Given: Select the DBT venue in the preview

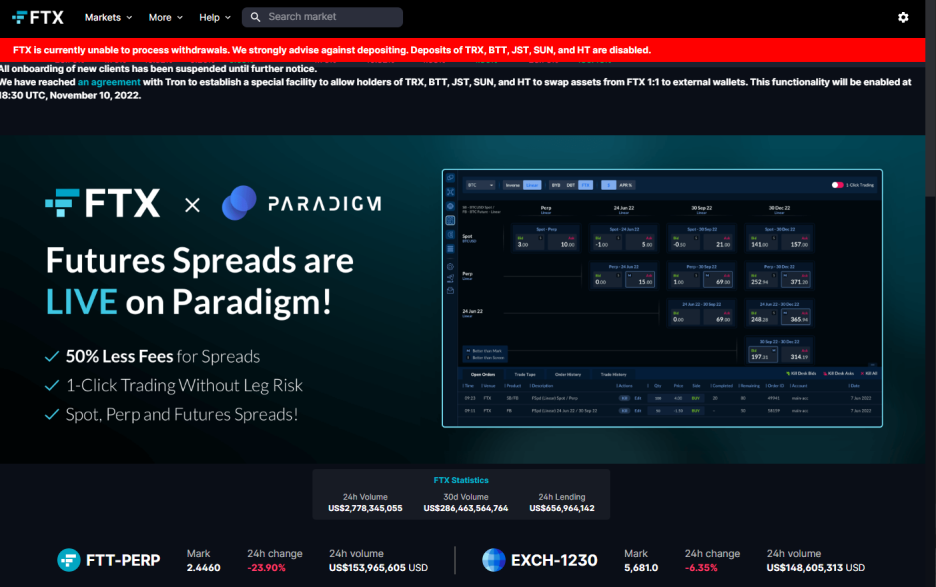Looking at the screenshot, I should click(571, 185).
